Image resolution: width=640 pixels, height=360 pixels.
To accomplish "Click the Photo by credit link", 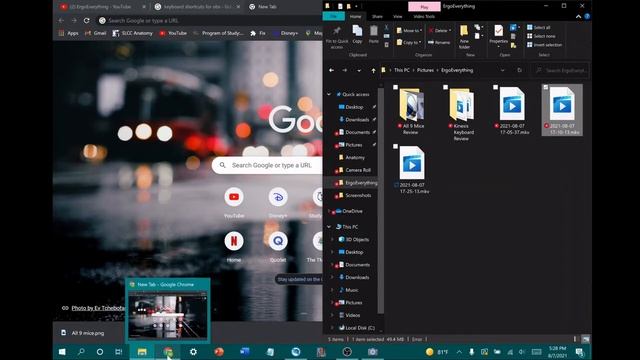I will click(x=98, y=308).
